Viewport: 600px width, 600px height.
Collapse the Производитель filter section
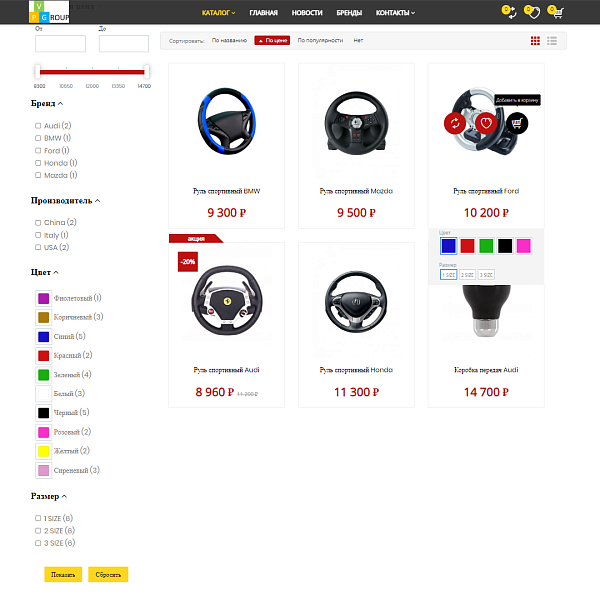pos(65,201)
